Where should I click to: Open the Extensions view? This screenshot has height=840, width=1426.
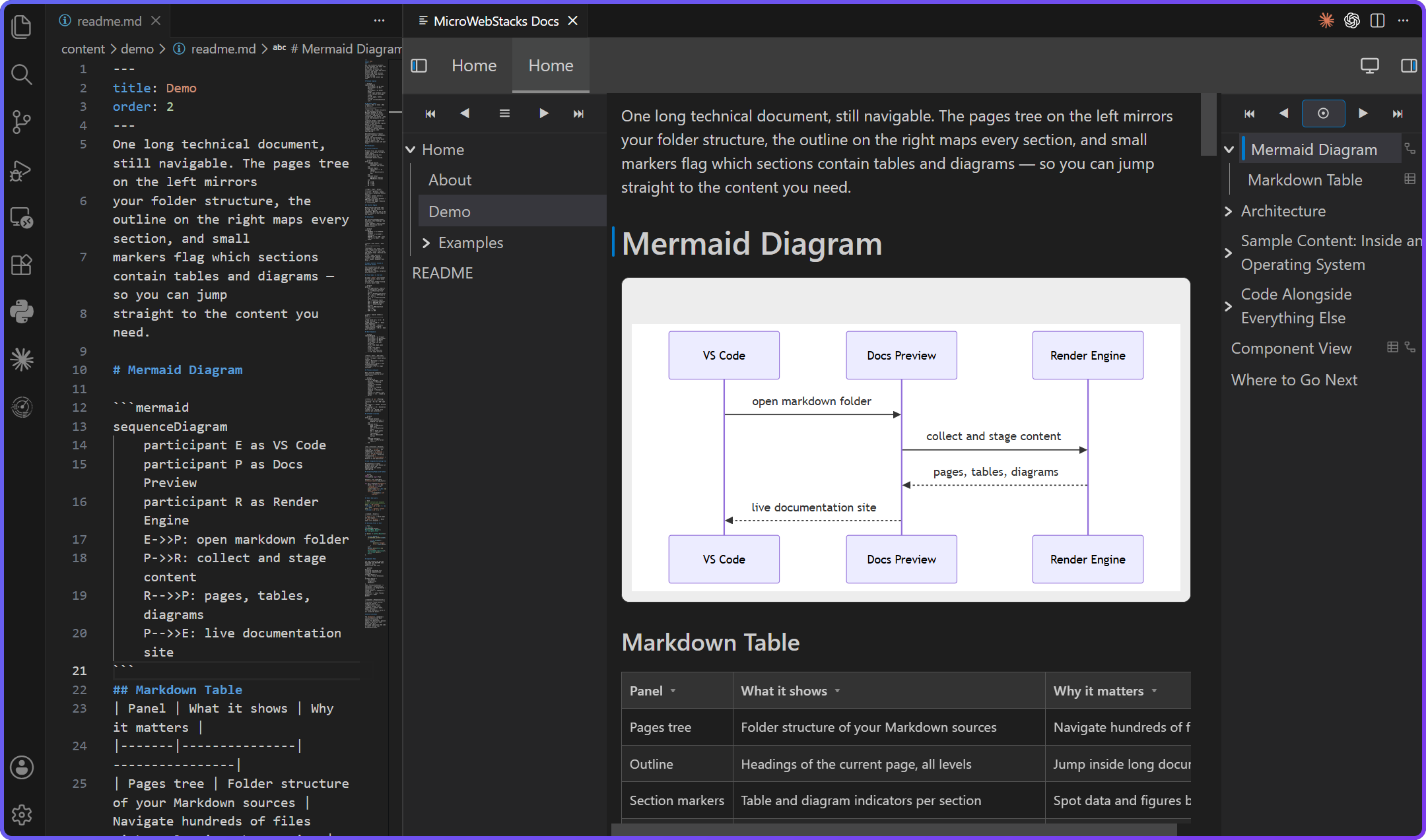coord(22,265)
